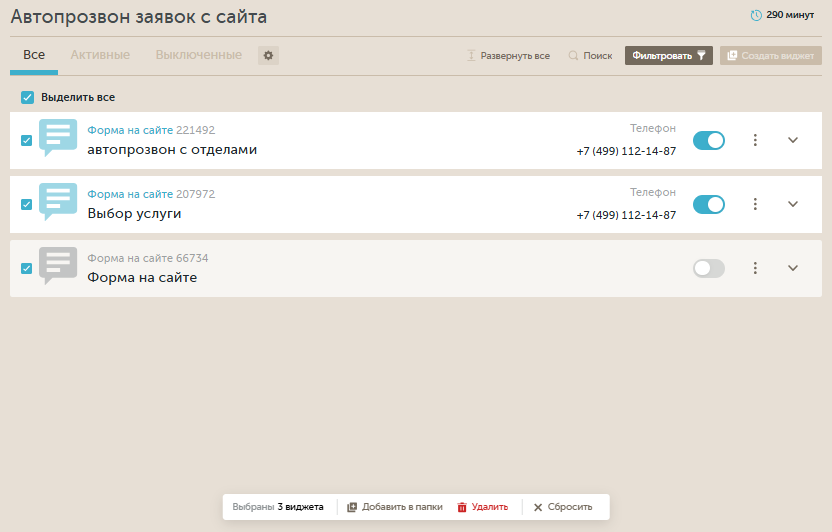This screenshot has height=532, width=832.
Task: Click Сбросить to clear selection
Action: [563, 507]
